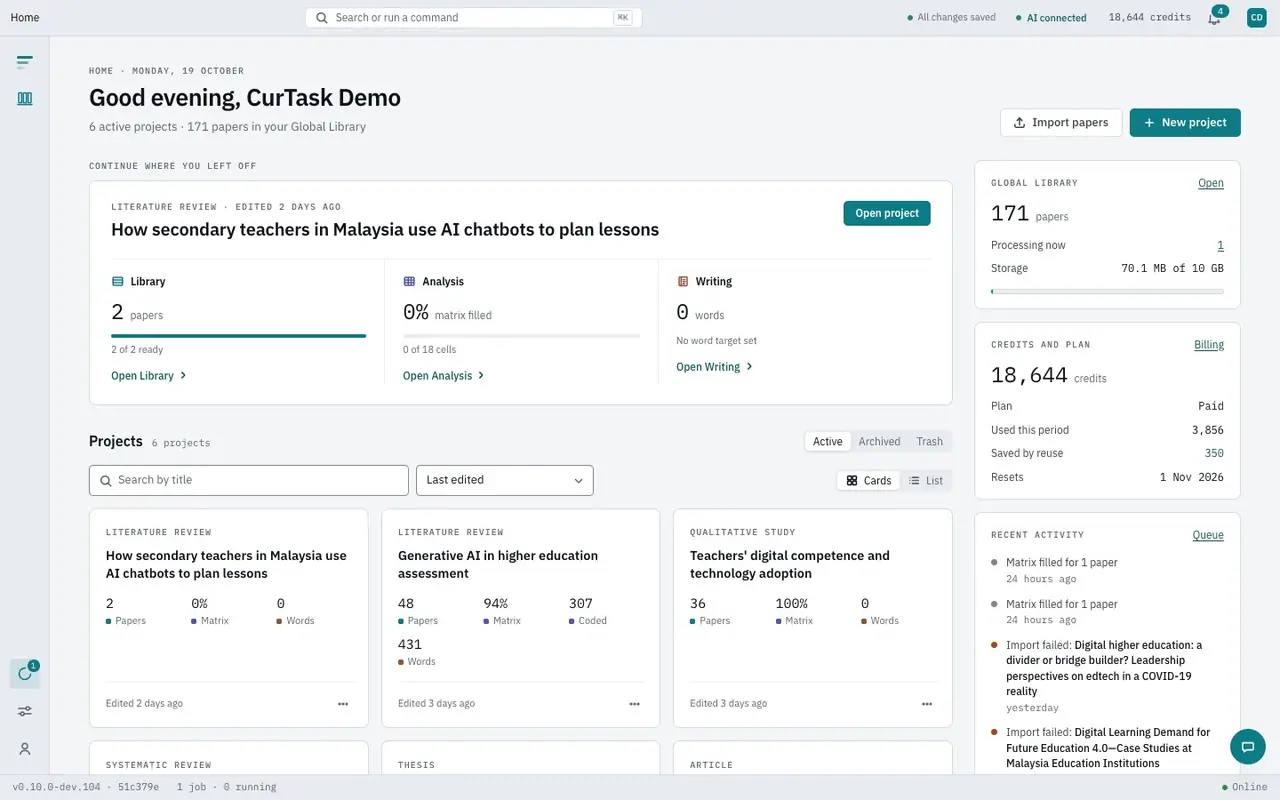This screenshot has width=1280, height=800.
Task: Open the notifications bell
Action: (1214, 18)
